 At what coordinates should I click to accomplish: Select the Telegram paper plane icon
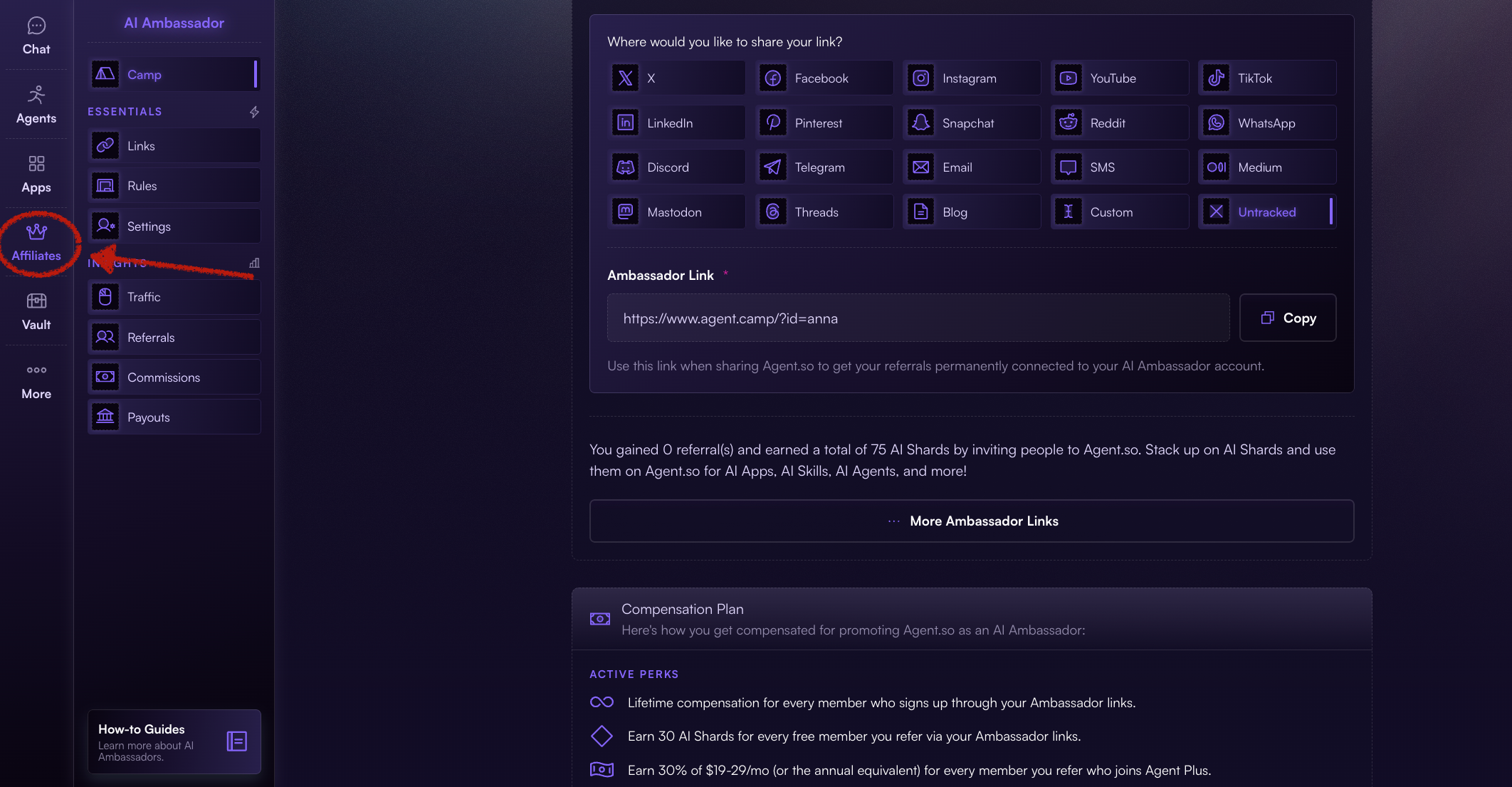click(773, 167)
